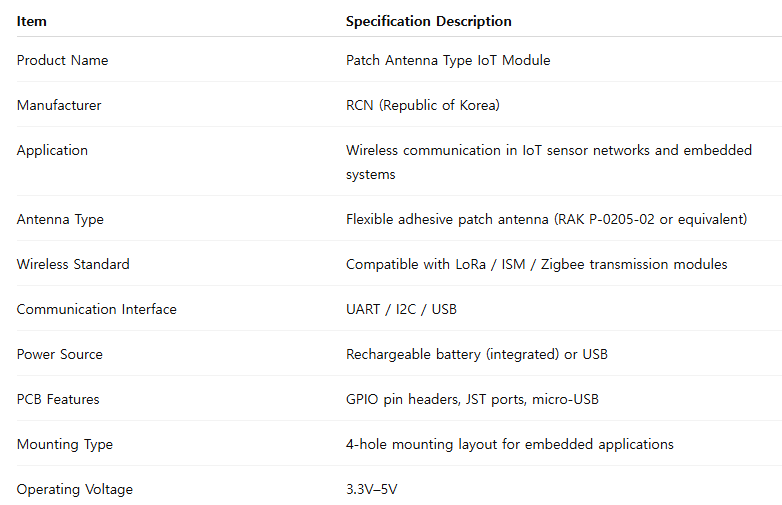Click the LoRa / ISM / Zigbee compatibility text
782x505 pixels.
537,264
